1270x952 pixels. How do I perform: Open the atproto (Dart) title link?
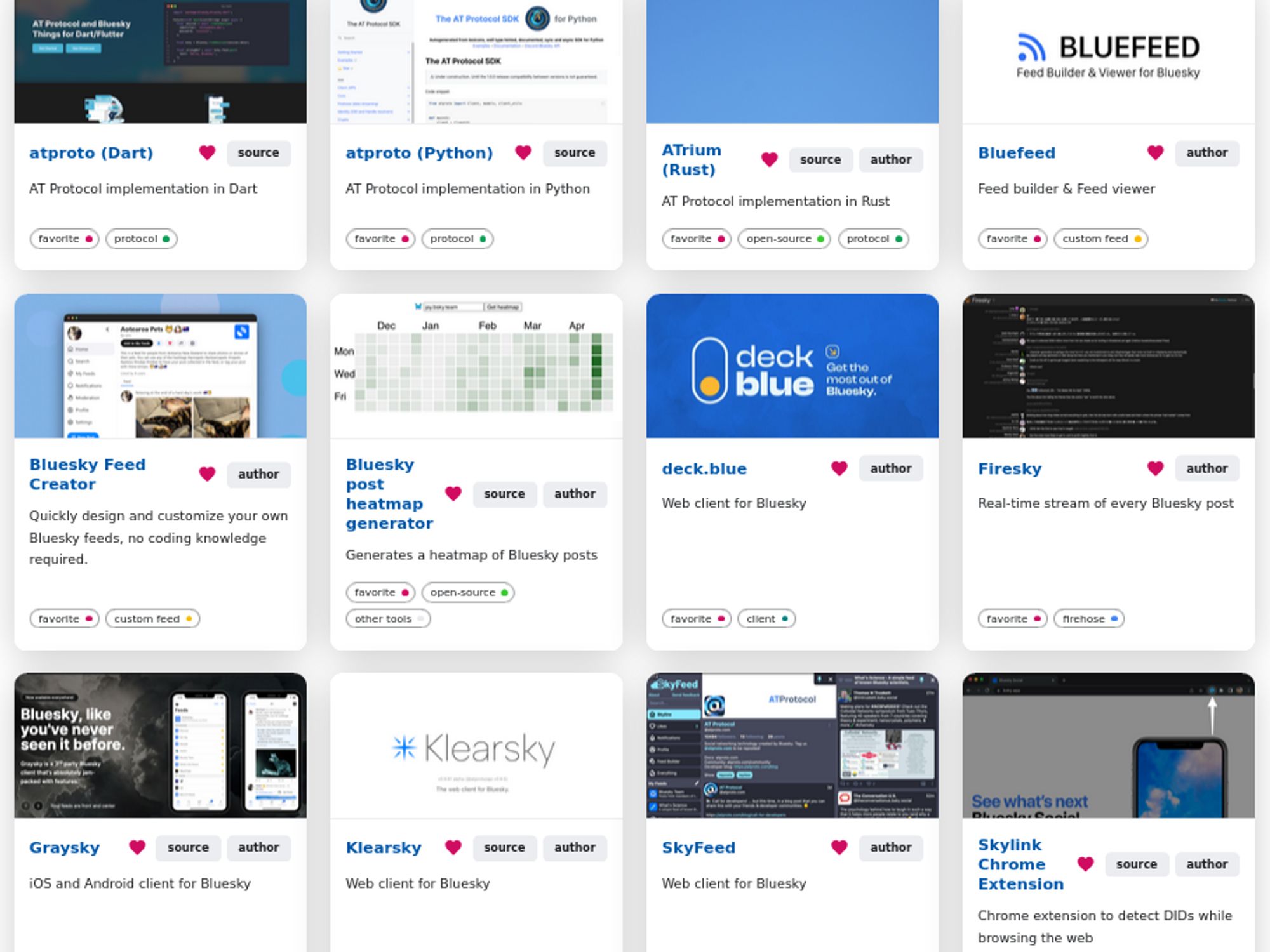(x=91, y=153)
